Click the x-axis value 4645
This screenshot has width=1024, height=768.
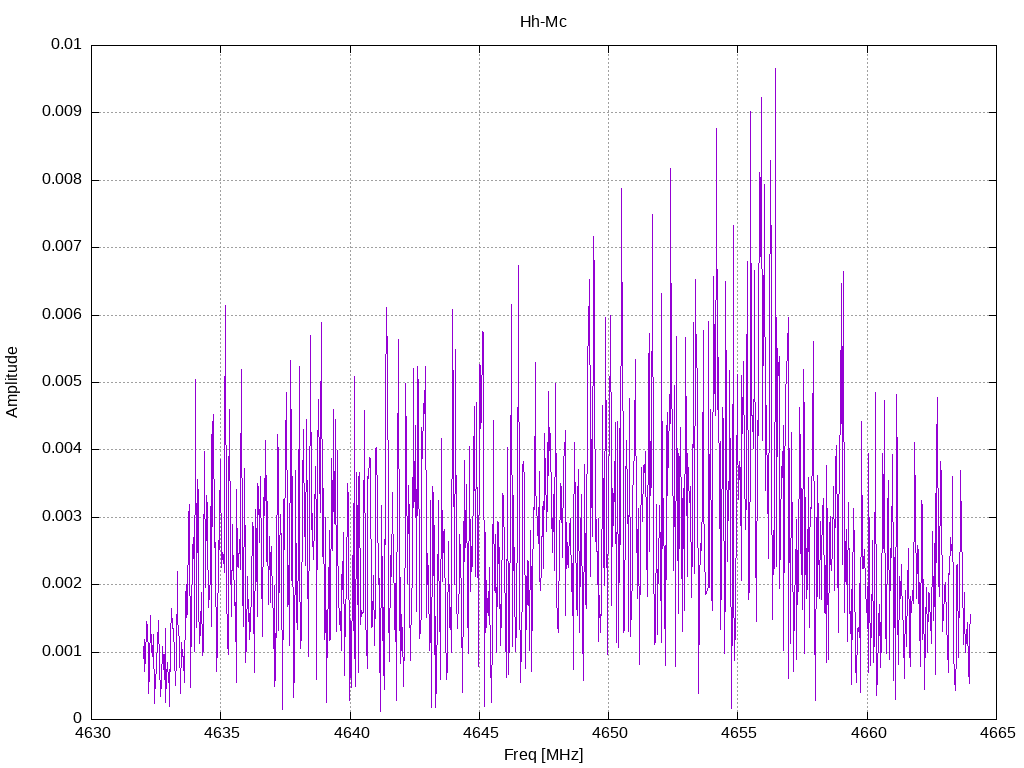(480, 733)
